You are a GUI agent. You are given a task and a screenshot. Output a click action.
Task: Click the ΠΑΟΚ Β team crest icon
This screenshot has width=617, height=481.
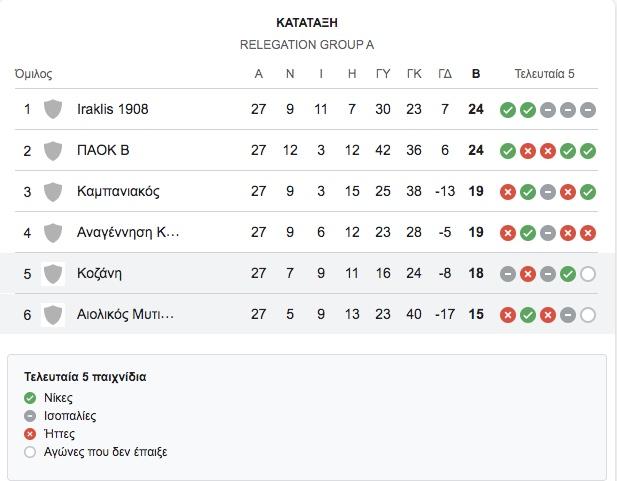coord(53,150)
